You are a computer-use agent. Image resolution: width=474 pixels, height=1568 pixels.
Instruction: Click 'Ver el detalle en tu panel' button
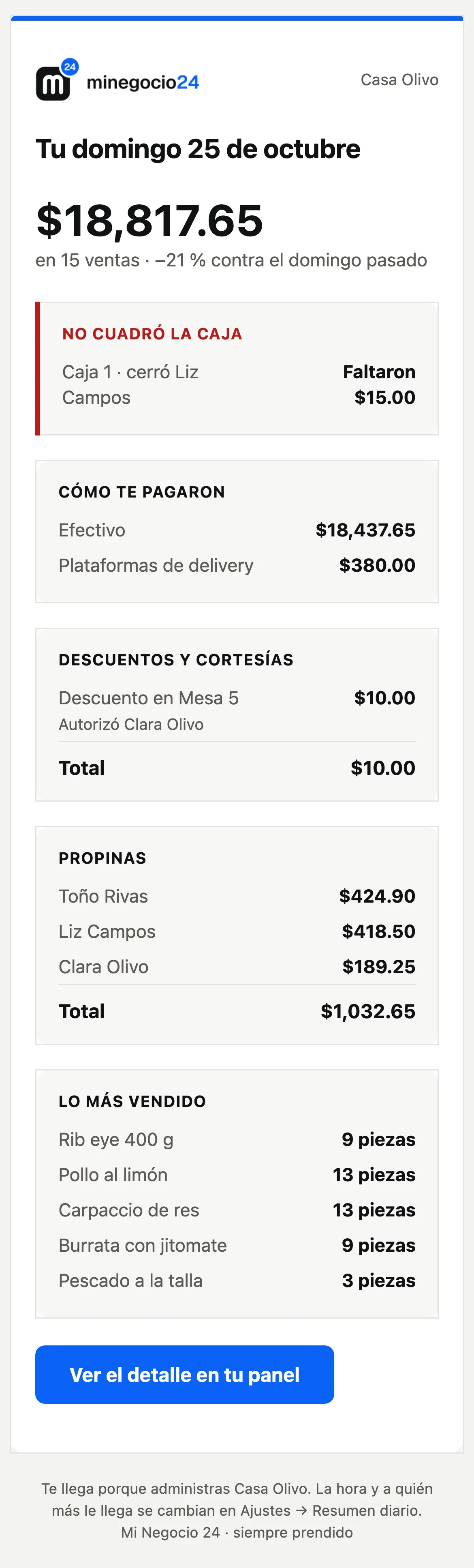point(184,1375)
